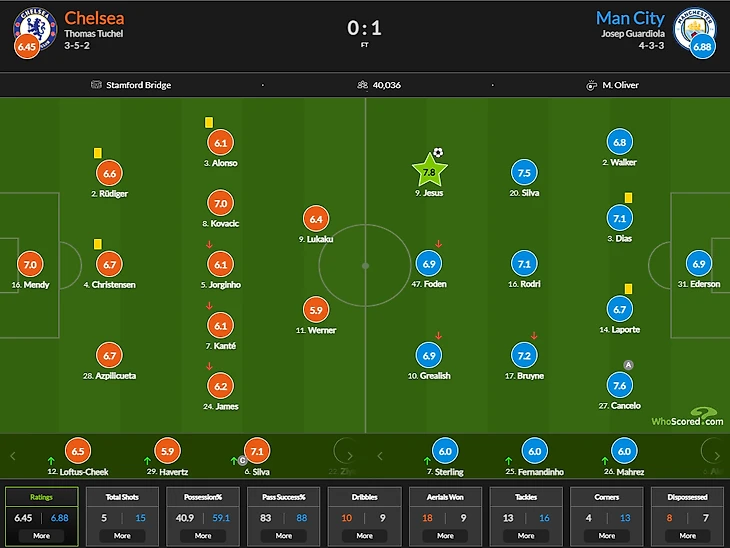Screen dimensions: 730x548
Task: Click the Chelsea club crest
Action: 35,29
